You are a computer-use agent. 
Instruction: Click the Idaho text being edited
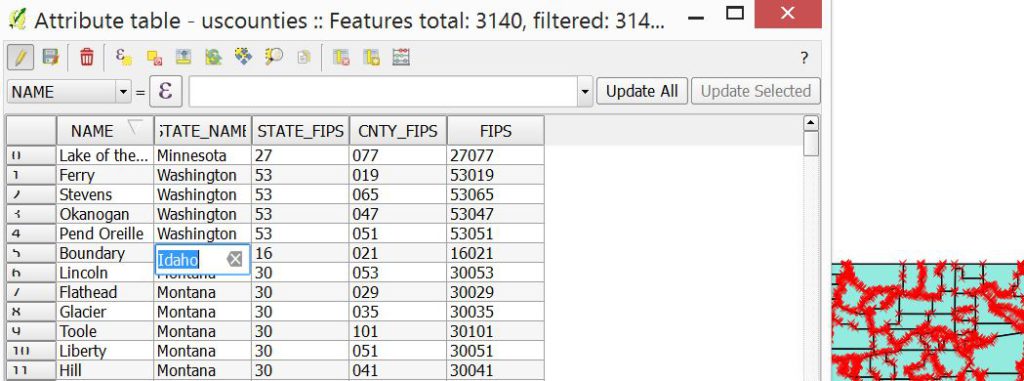pyautogui.click(x=178, y=260)
